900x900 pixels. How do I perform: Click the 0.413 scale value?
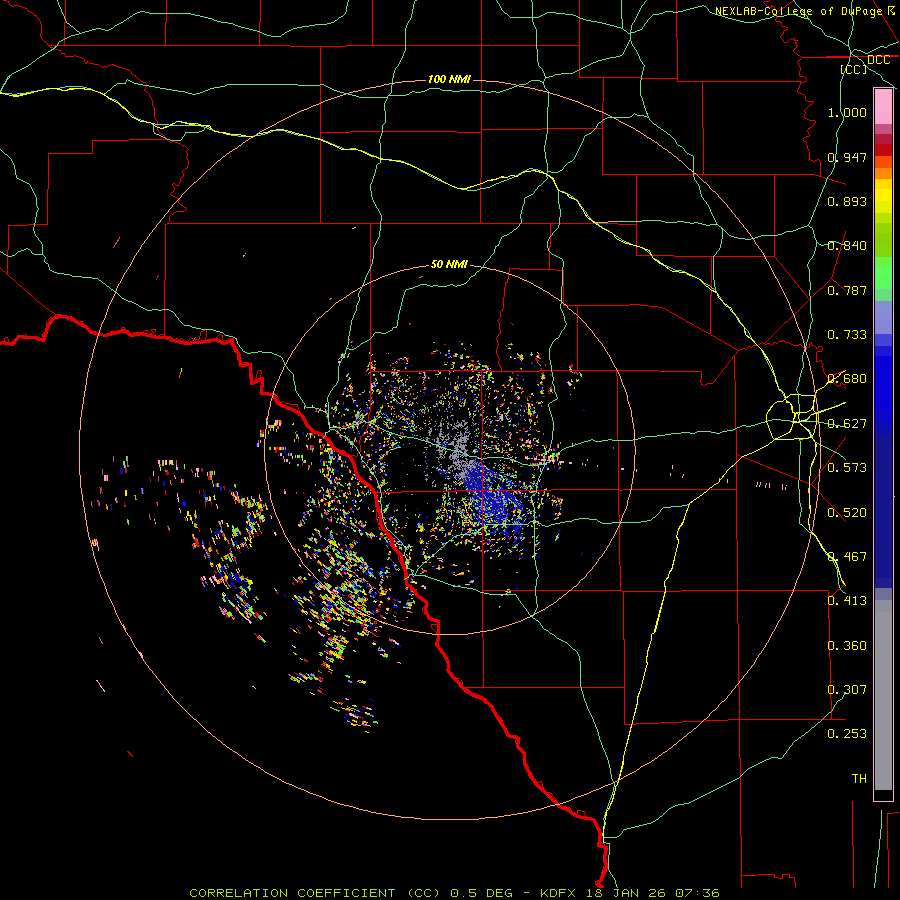point(847,601)
